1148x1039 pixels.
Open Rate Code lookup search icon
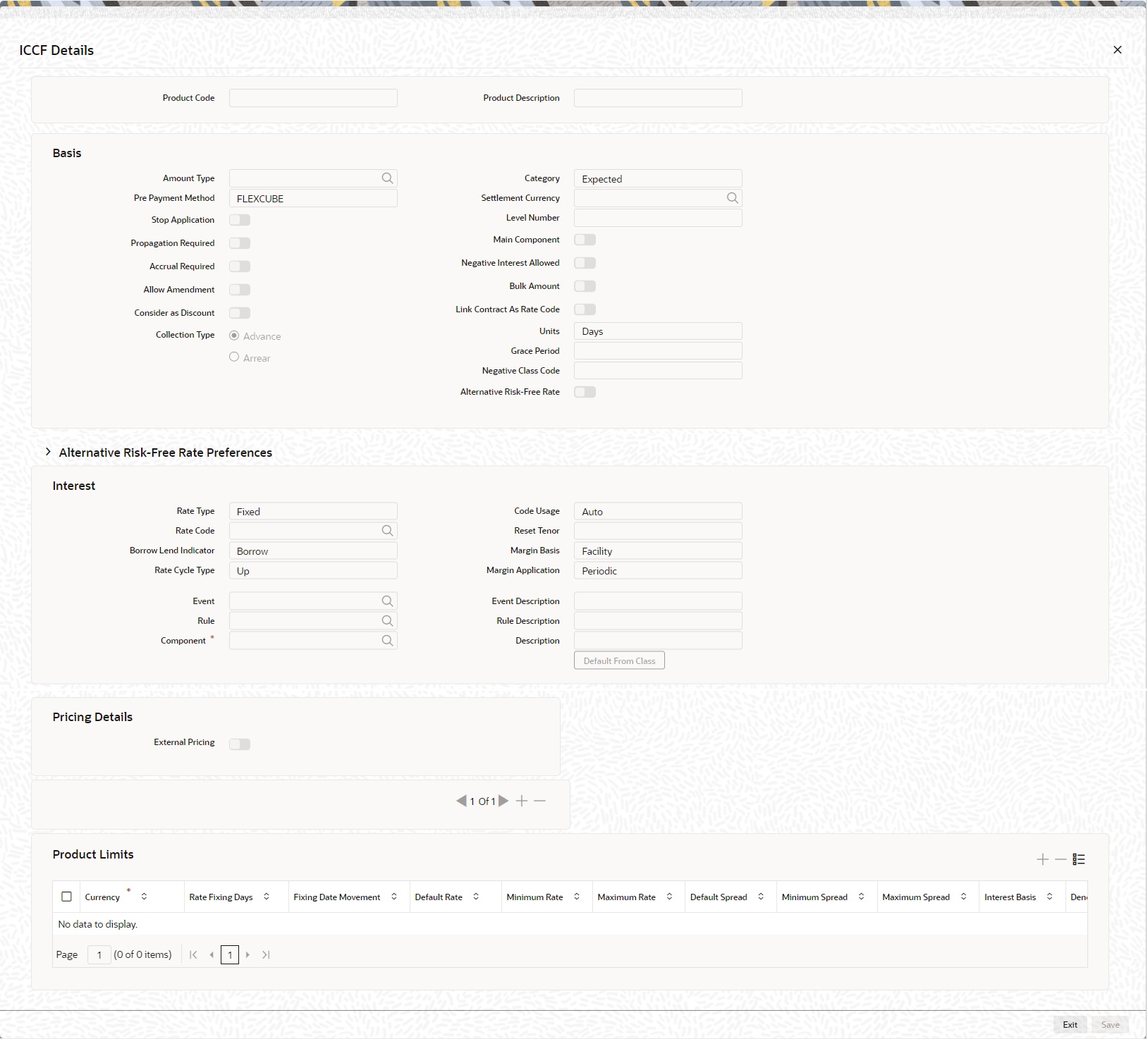click(x=387, y=531)
